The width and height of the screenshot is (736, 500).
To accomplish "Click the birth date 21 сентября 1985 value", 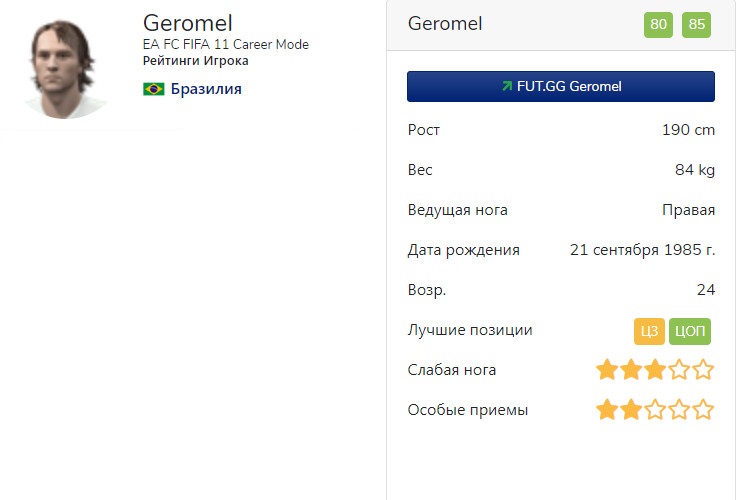I will [642, 250].
